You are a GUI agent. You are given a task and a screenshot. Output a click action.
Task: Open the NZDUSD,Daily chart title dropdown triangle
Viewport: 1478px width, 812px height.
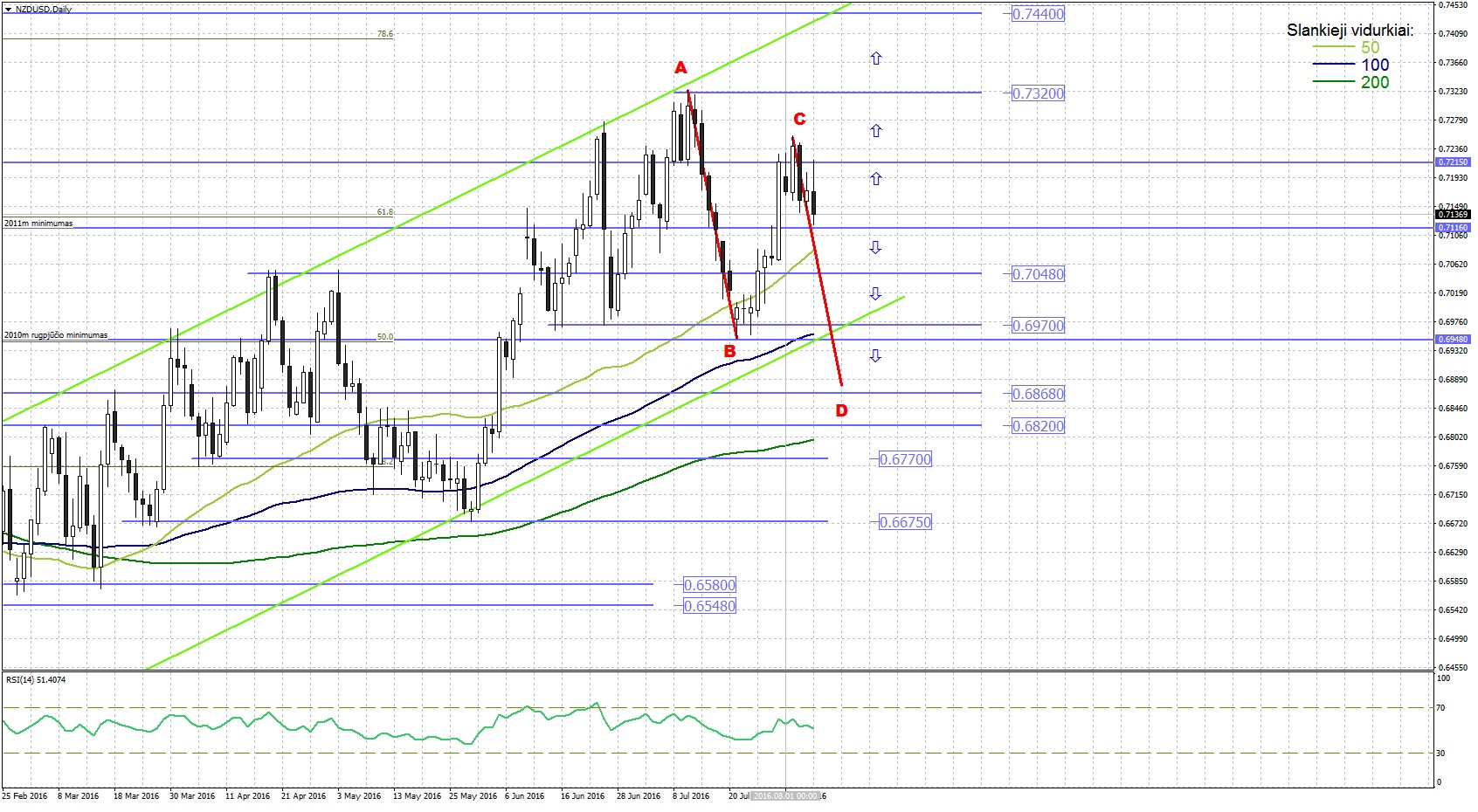point(9,9)
